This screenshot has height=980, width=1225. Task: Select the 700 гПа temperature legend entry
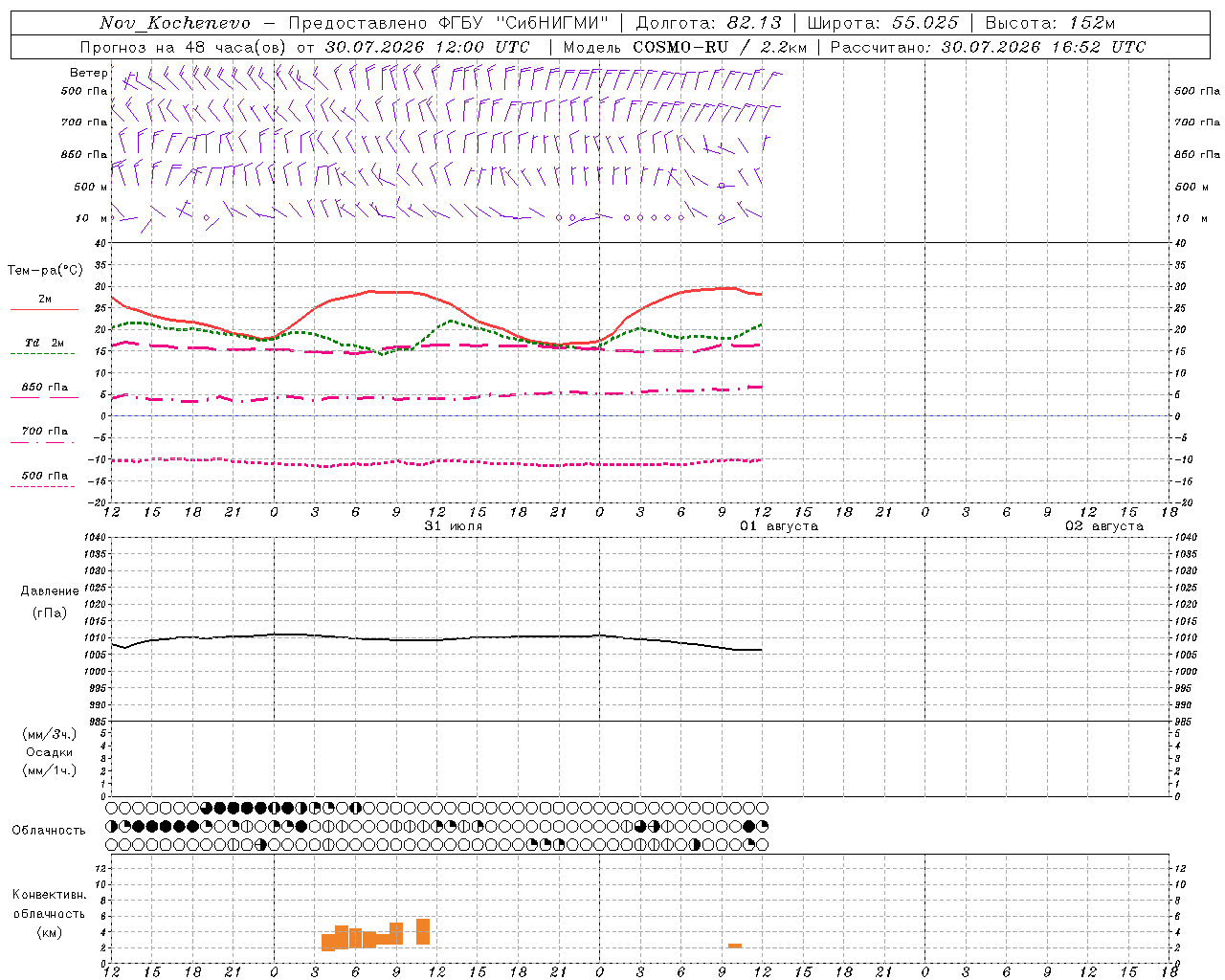coord(44,432)
